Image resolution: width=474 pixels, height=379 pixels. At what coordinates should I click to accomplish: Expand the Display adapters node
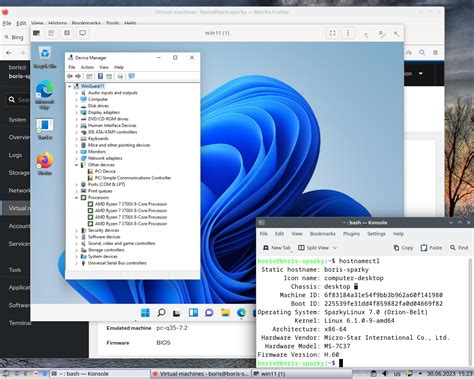[x=76, y=112]
